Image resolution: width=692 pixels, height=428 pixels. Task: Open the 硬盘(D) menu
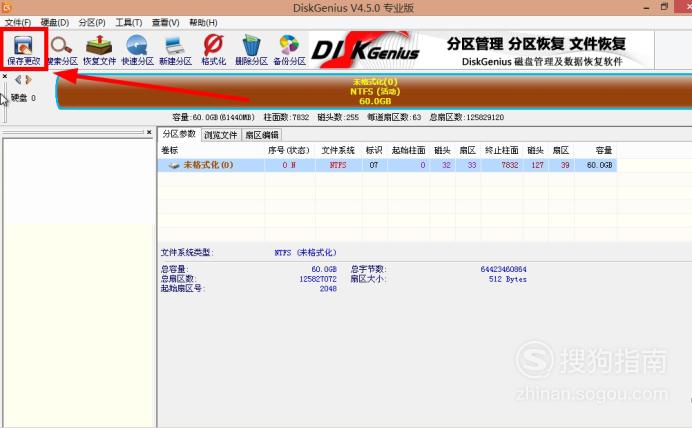point(55,23)
